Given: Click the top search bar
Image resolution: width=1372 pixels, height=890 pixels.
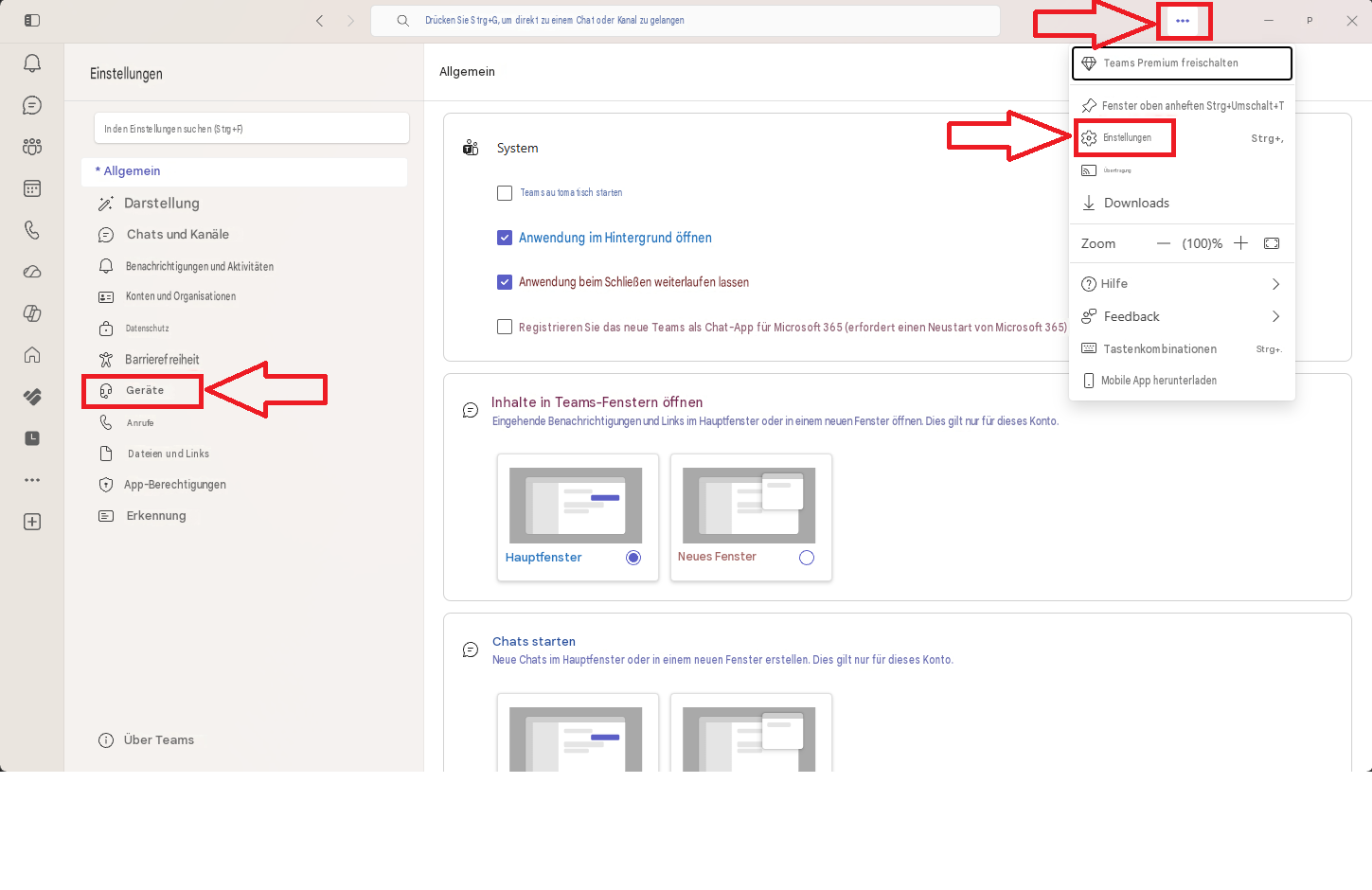Looking at the screenshot, I should click(686, 20).
